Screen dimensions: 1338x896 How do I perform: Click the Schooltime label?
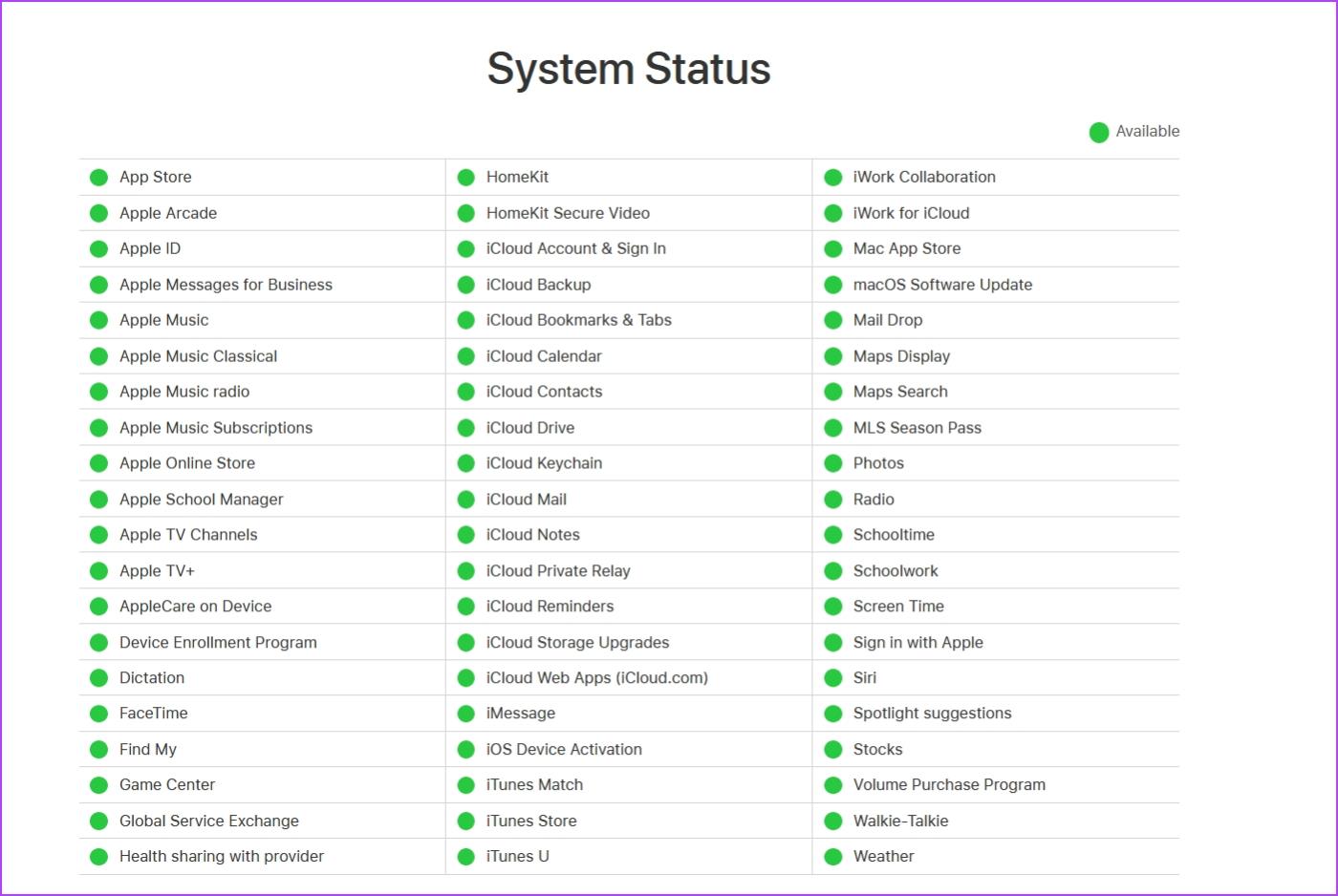point(894,535)
